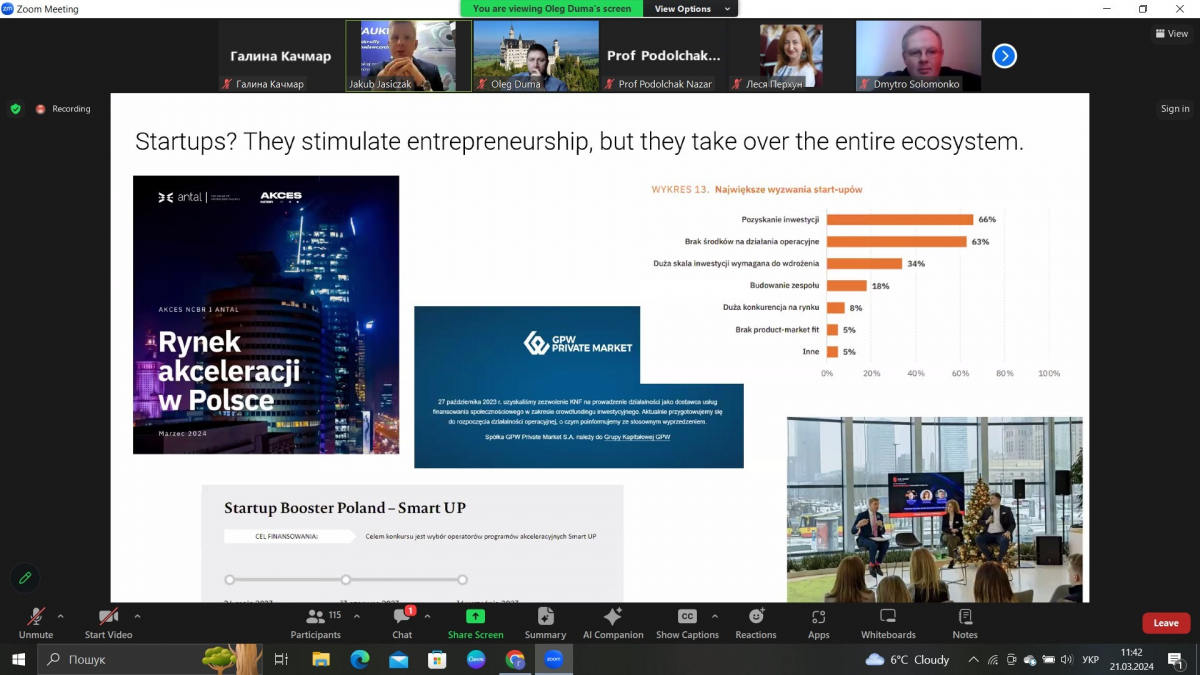Click the Zoom icon on the taskbar
The height and width of the screenshot is (675, 1200).
[553, 659]
